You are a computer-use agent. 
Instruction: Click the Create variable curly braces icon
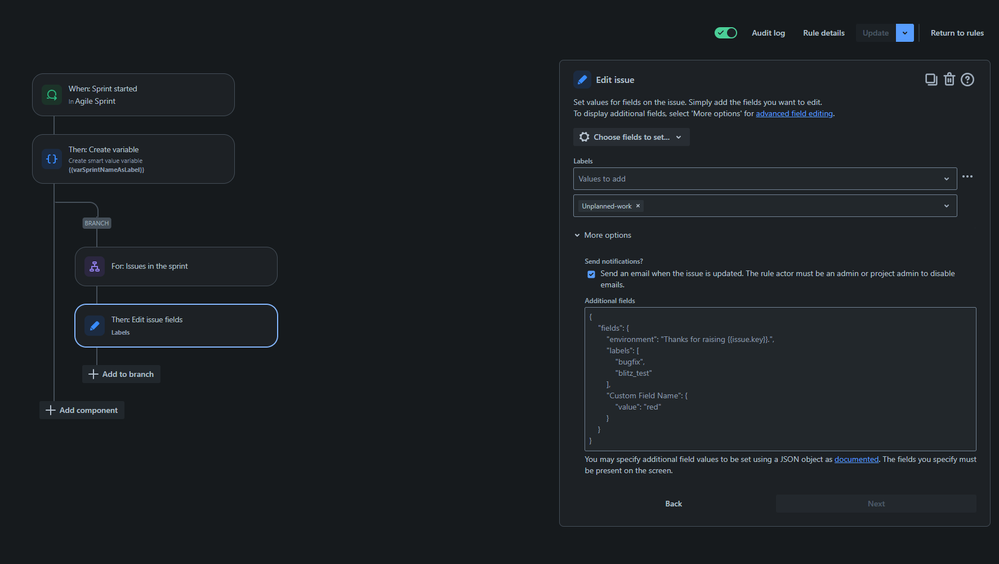pyautogui.click(x=52, y=159)
